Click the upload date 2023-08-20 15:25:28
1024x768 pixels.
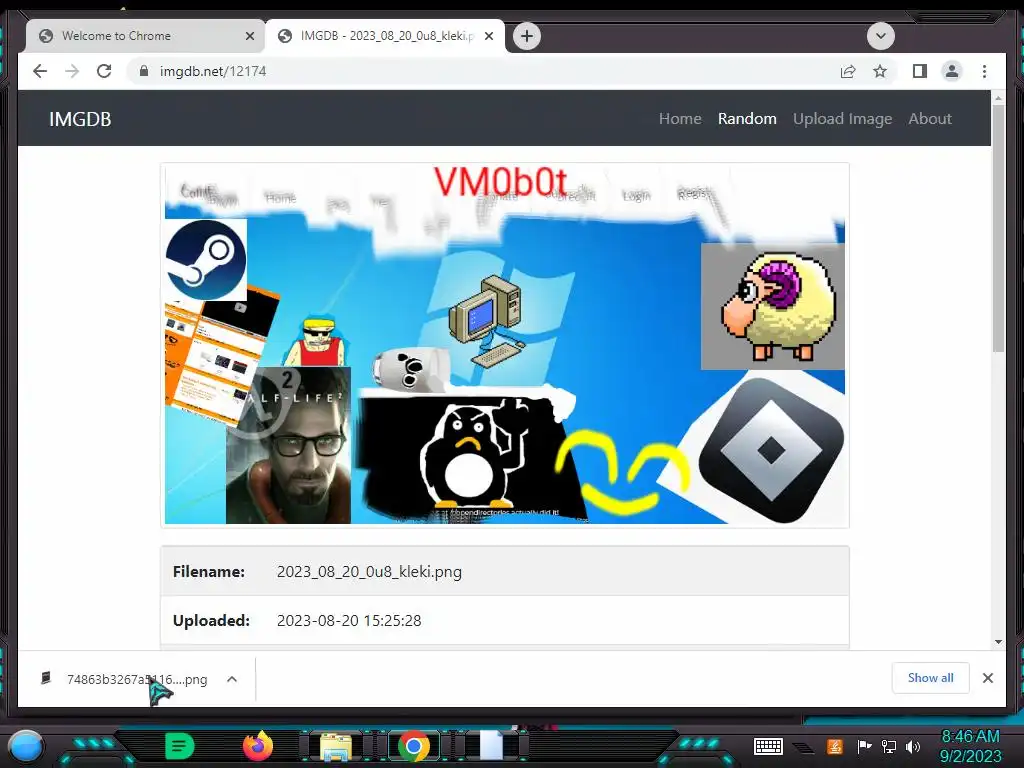pyautogui.click(x=349, y=620)
